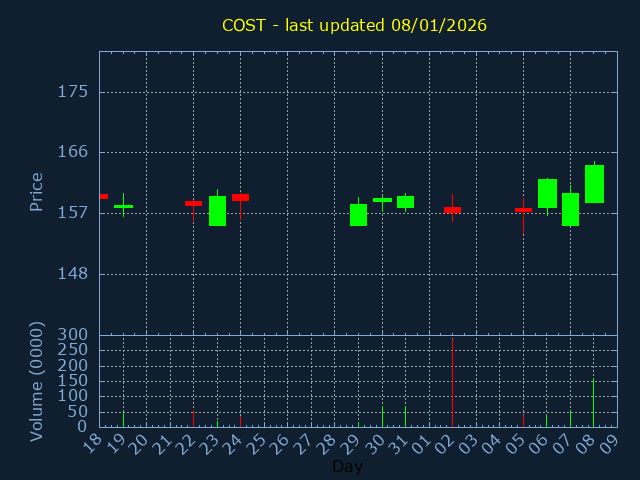Screen dimensions: 640x480
Task: Click the 'Volume (0000)' axis title
Action: coord(36,382)
